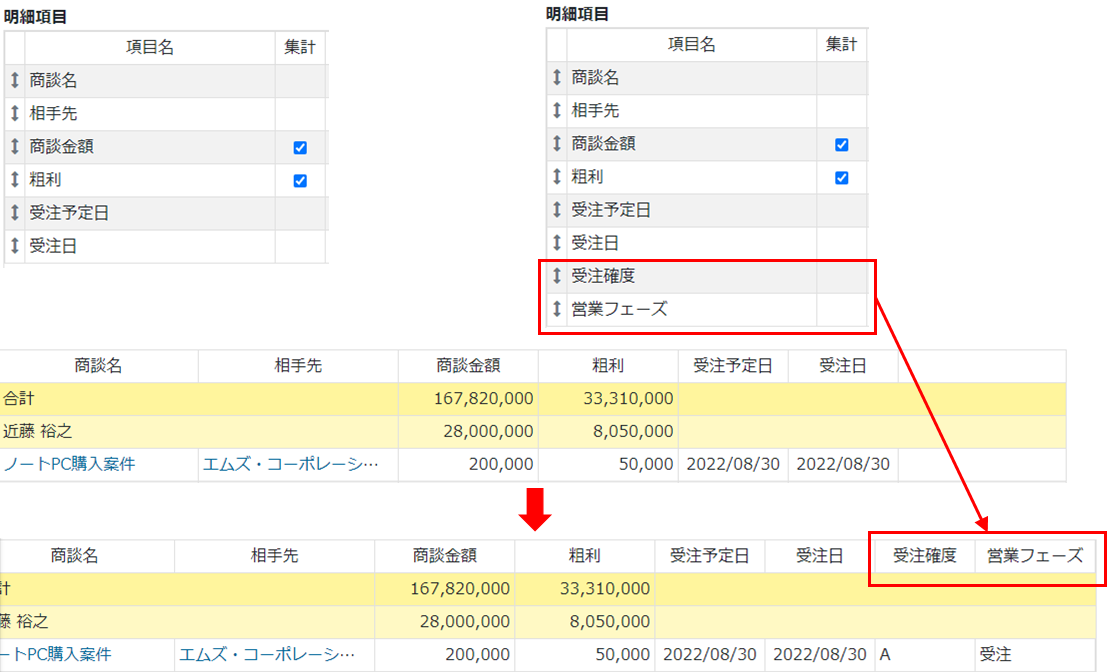Click the 粗利 reorder handle in left list
Screen dimensions: 1107x672
pos(15,180)
